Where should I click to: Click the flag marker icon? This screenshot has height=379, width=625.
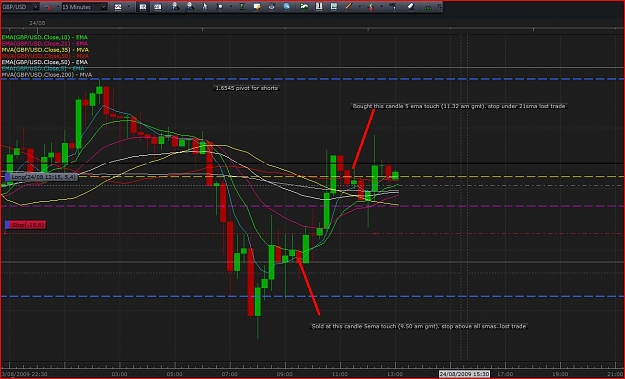click(219, 7)
